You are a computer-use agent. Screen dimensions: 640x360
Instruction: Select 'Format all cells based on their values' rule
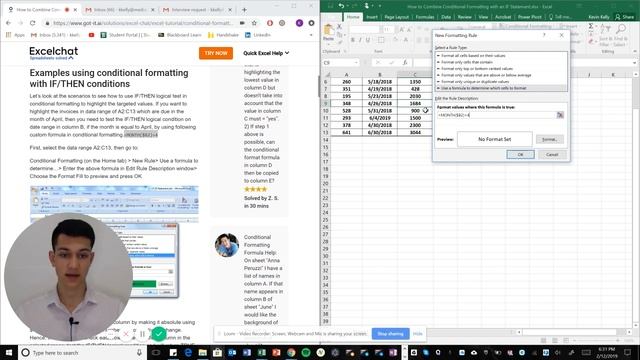(x=501, y=56)
